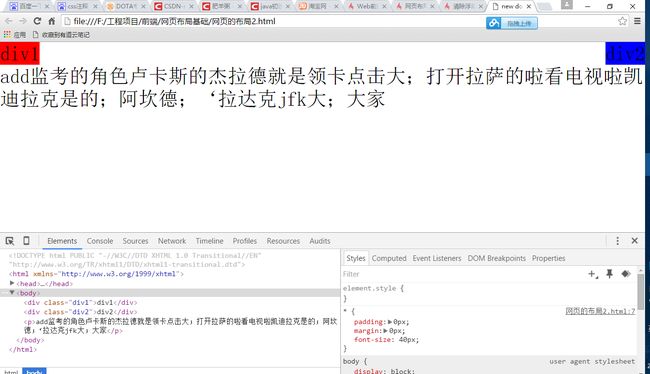Open the Resources tab
This screenshot has height=374, width=650.
click(283, 241)
